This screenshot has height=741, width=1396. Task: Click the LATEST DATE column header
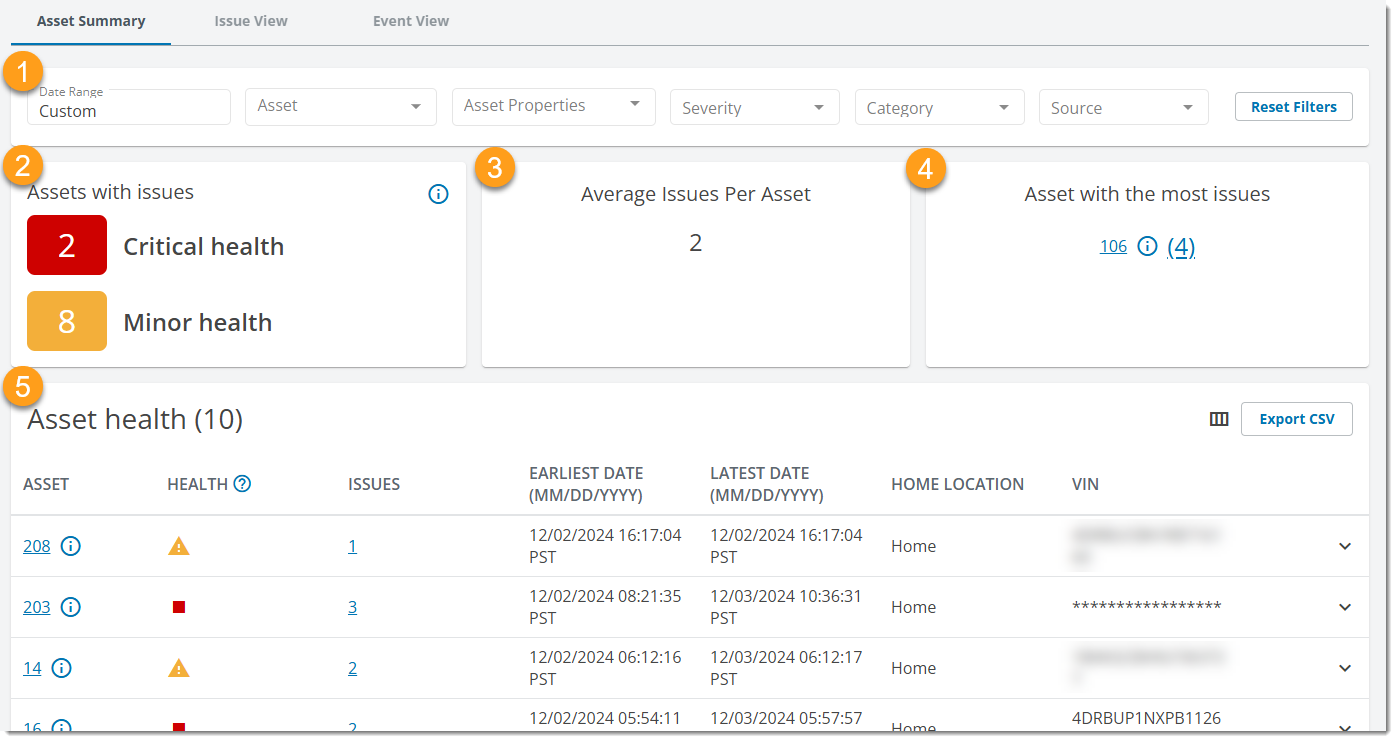(767, 484)
